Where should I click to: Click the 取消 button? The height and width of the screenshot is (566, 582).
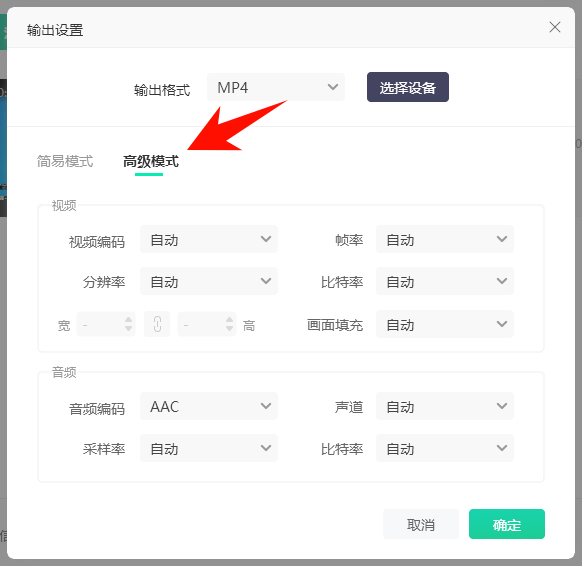(x=421, y=524)
